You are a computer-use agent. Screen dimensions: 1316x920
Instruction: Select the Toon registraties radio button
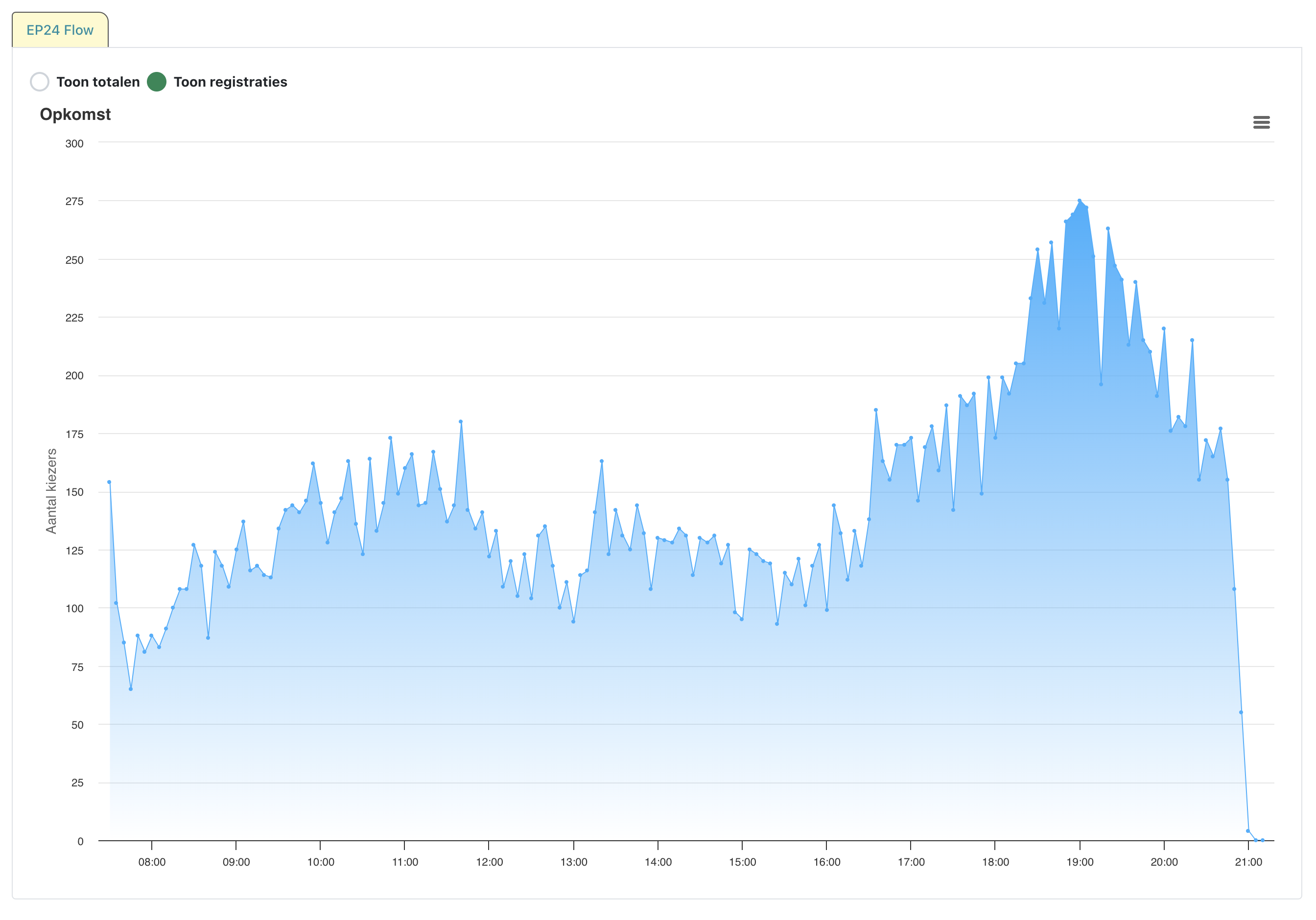pos(157,82)
